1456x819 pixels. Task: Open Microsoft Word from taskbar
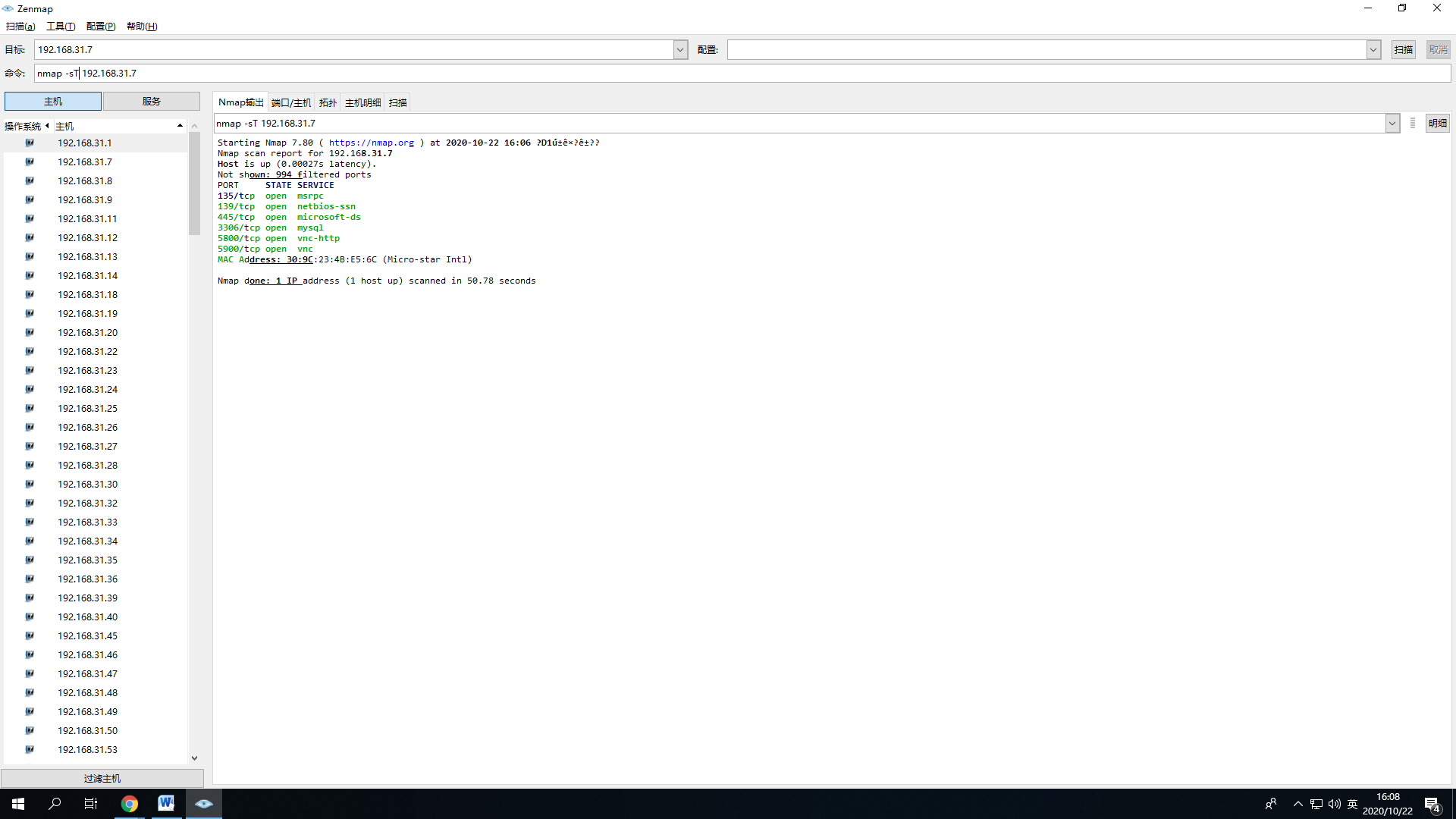[166, 804]
